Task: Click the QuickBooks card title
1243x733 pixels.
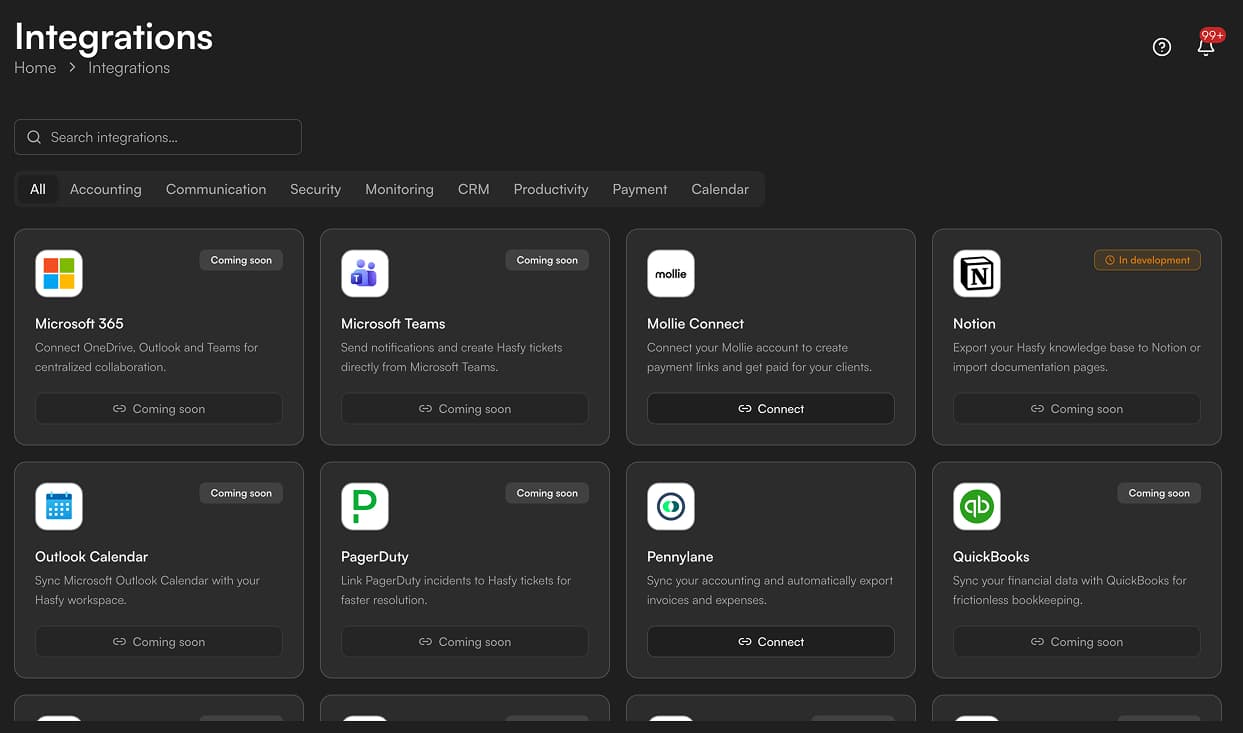Action: 991,557
